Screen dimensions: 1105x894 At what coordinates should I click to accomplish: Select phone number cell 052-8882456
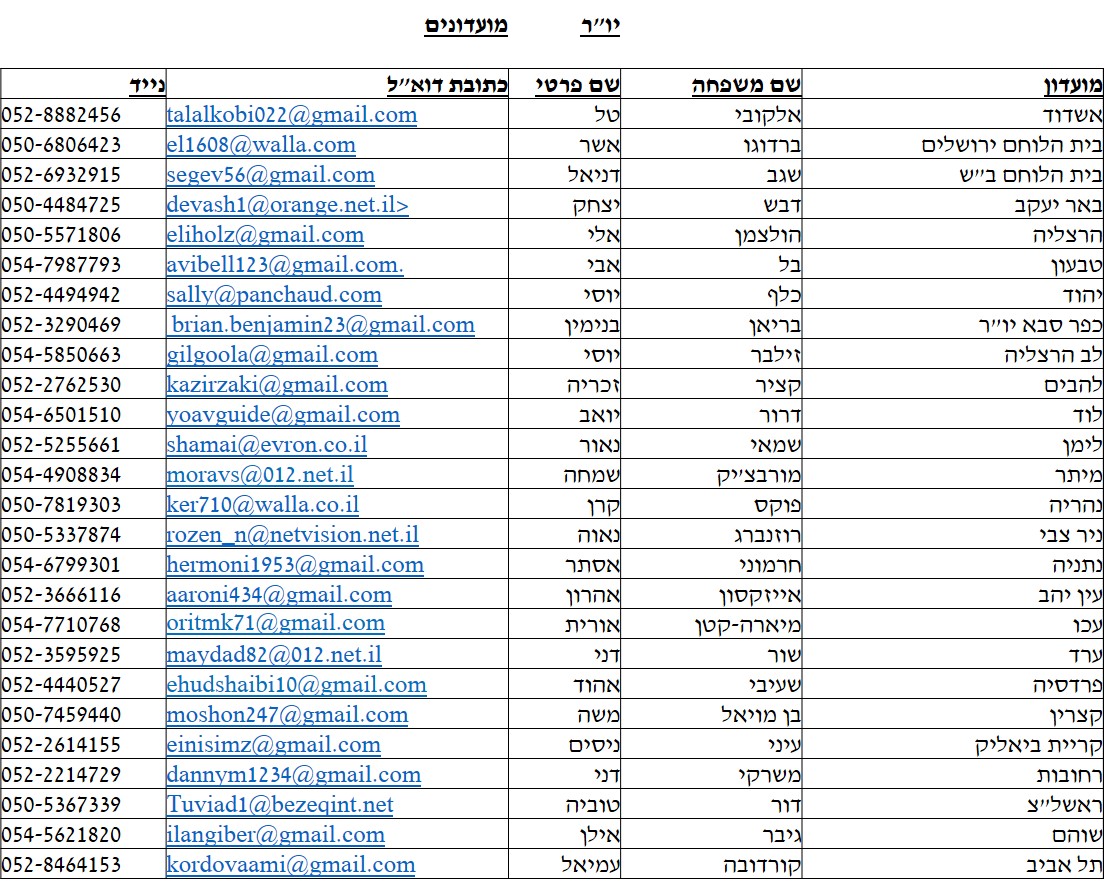[x=62, y=115]
